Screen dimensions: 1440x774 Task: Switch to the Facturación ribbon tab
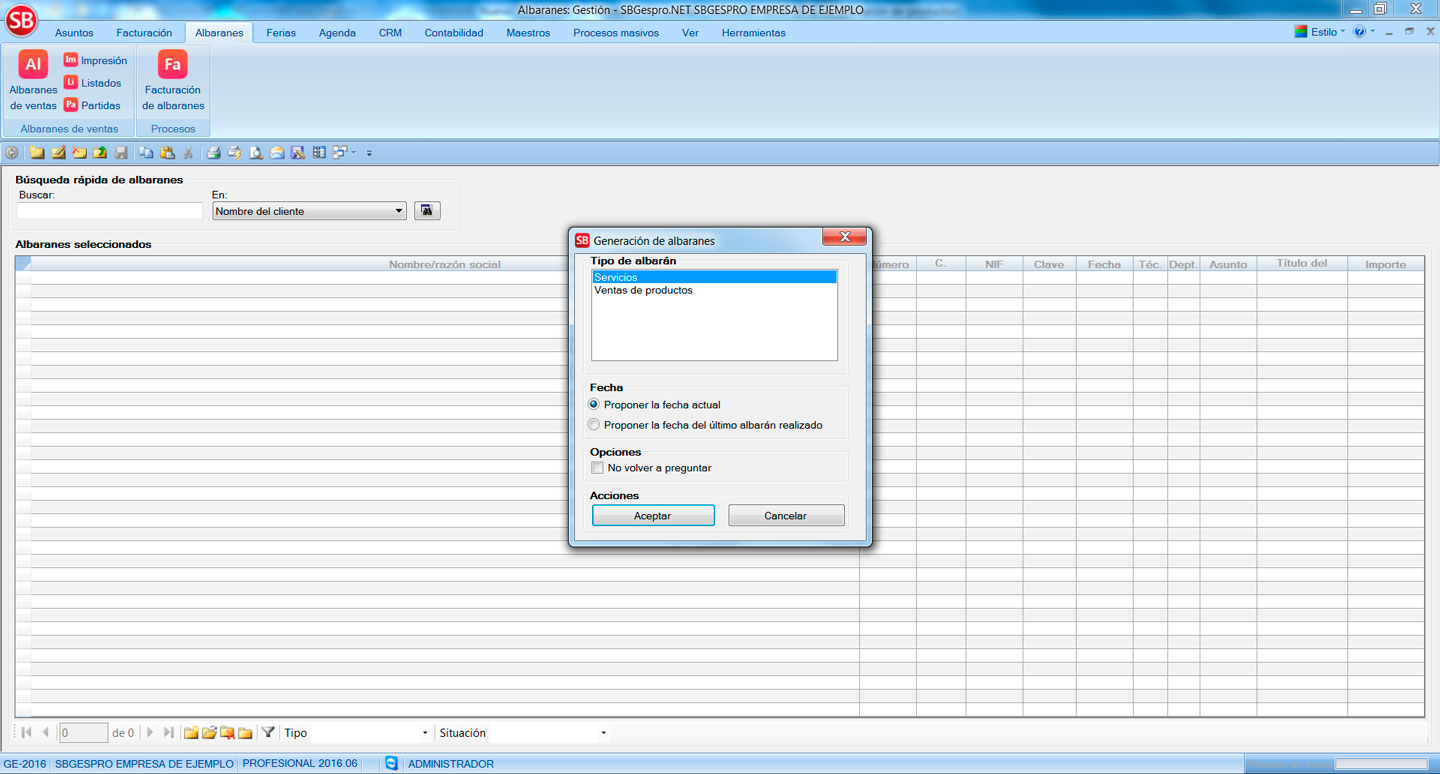click(x=144, y=33)
